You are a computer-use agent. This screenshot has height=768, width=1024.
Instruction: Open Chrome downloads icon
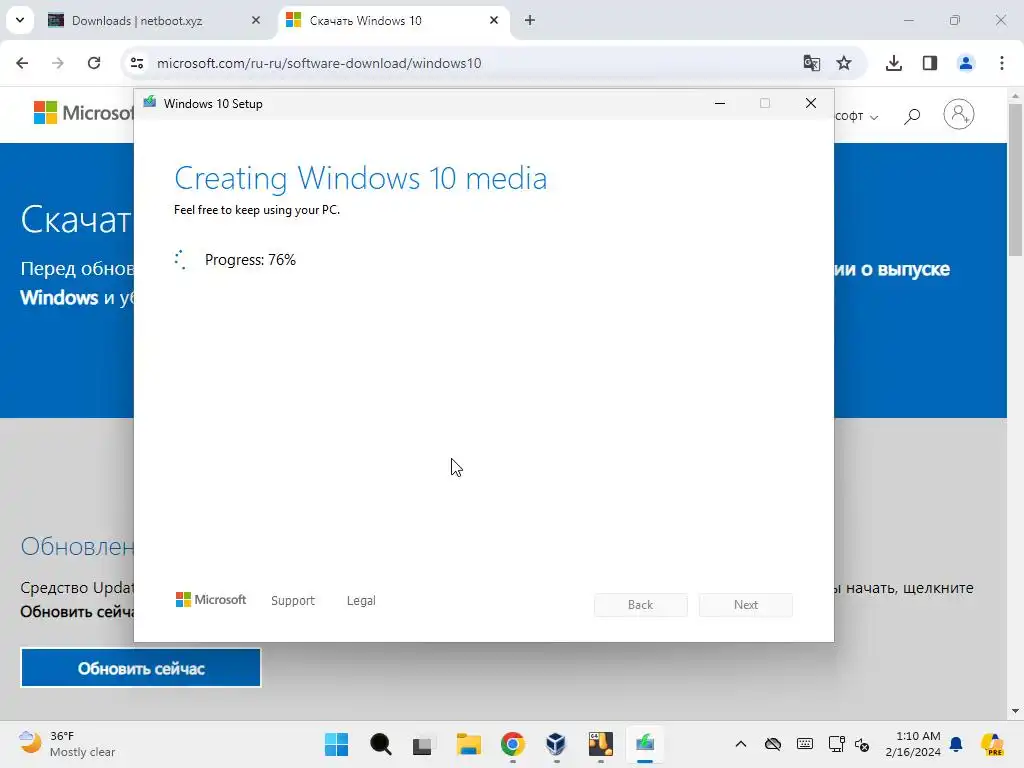pos(894,63)
